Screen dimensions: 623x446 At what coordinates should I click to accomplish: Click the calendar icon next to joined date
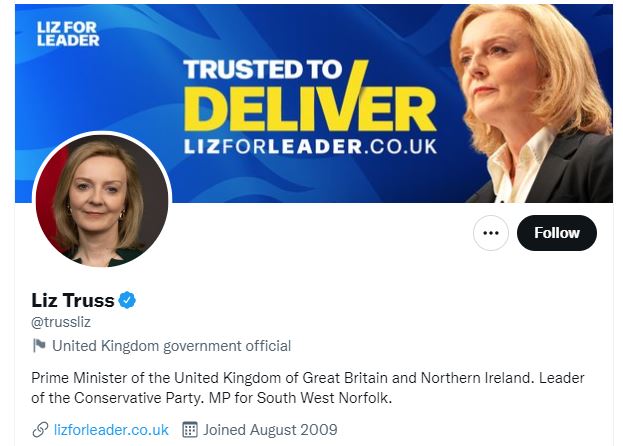point(190,430)
